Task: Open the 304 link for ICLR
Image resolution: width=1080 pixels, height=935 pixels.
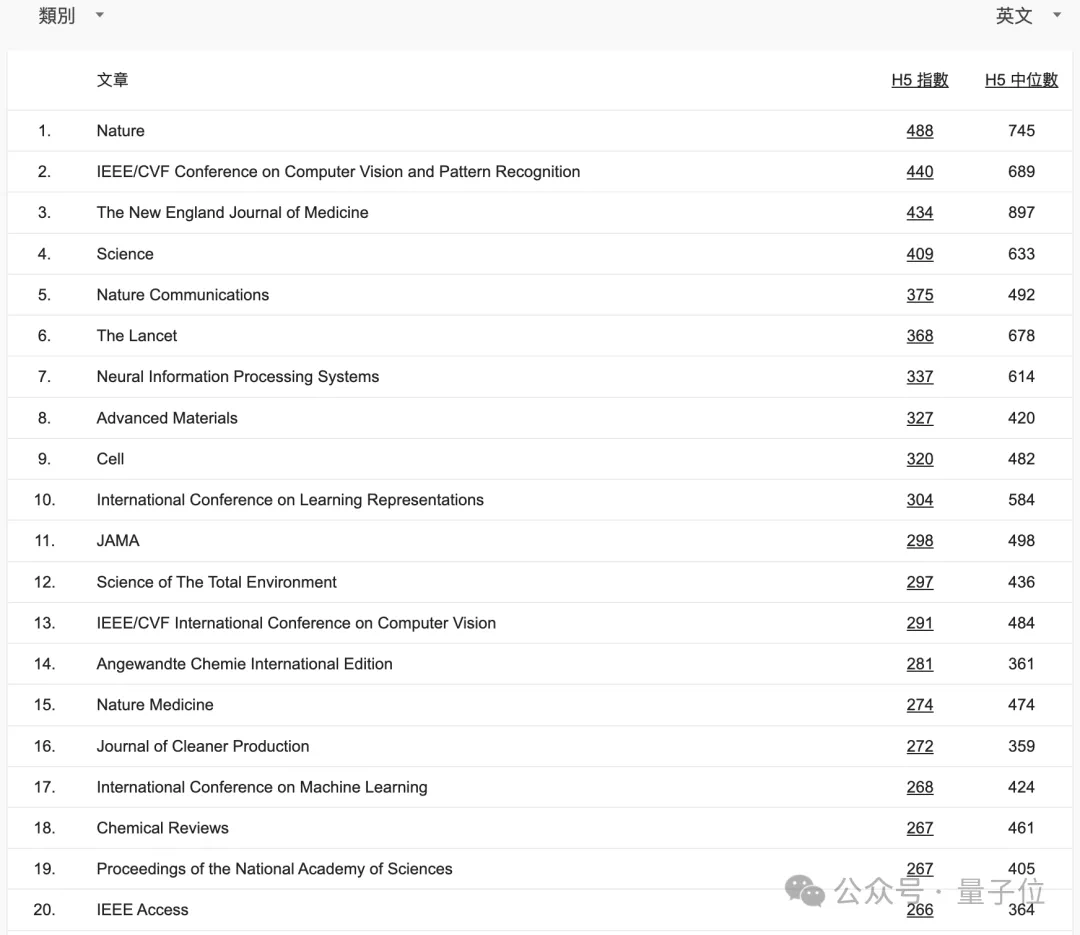Action: [x=920, y=500]
